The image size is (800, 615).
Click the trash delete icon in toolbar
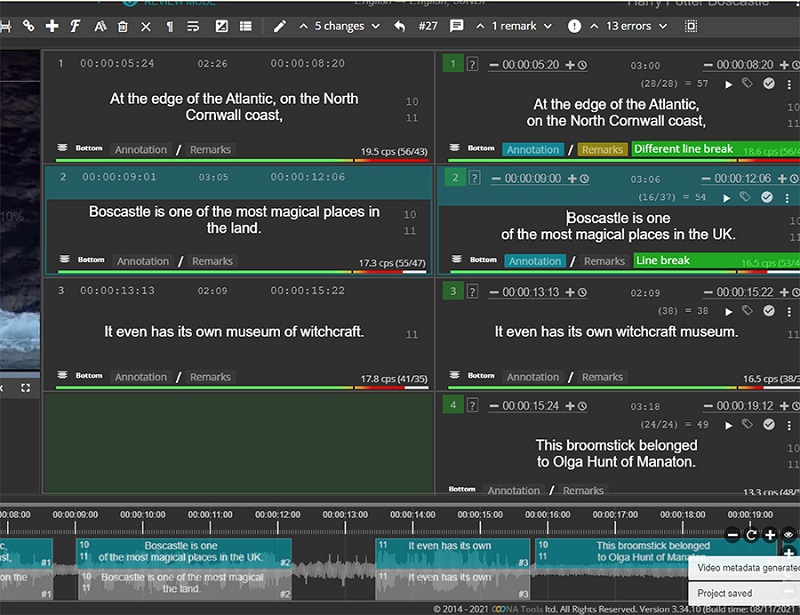click(x=122, y=26)
